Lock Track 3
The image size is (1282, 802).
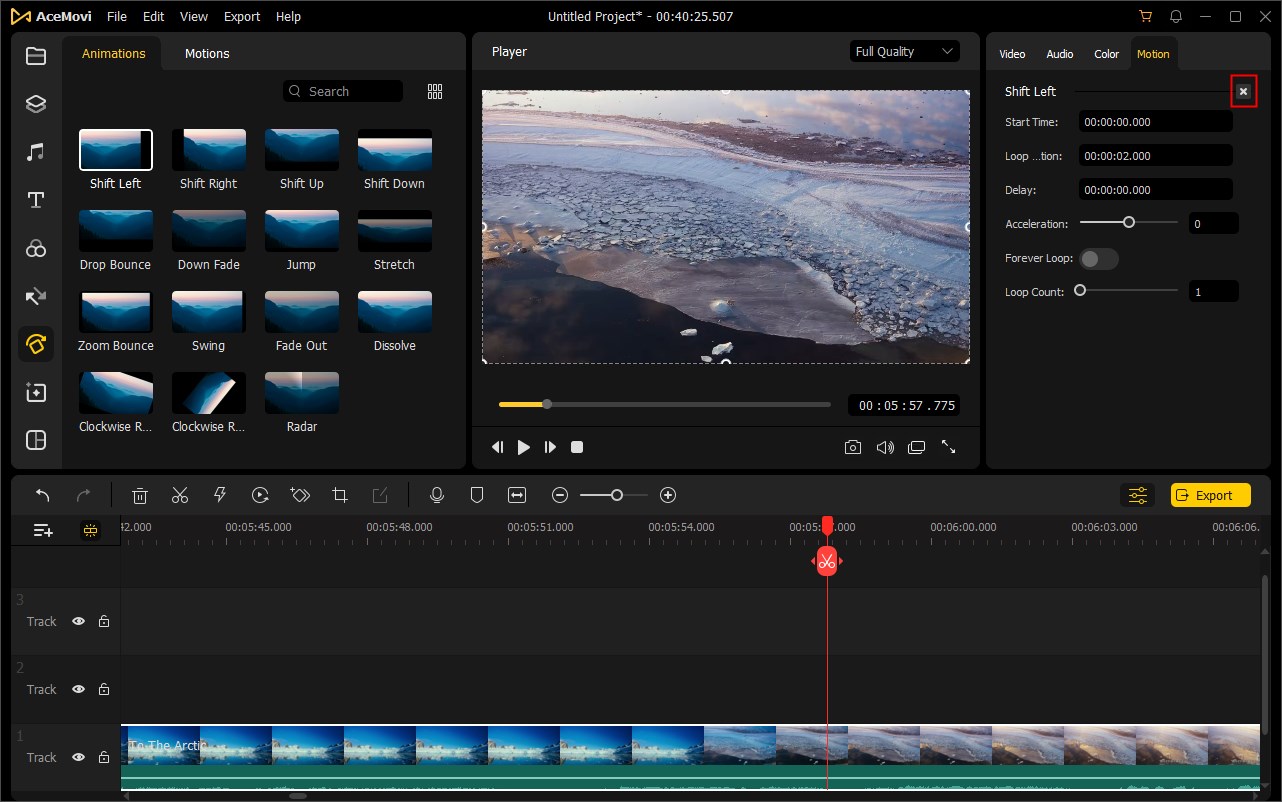(x=104, y=621)
